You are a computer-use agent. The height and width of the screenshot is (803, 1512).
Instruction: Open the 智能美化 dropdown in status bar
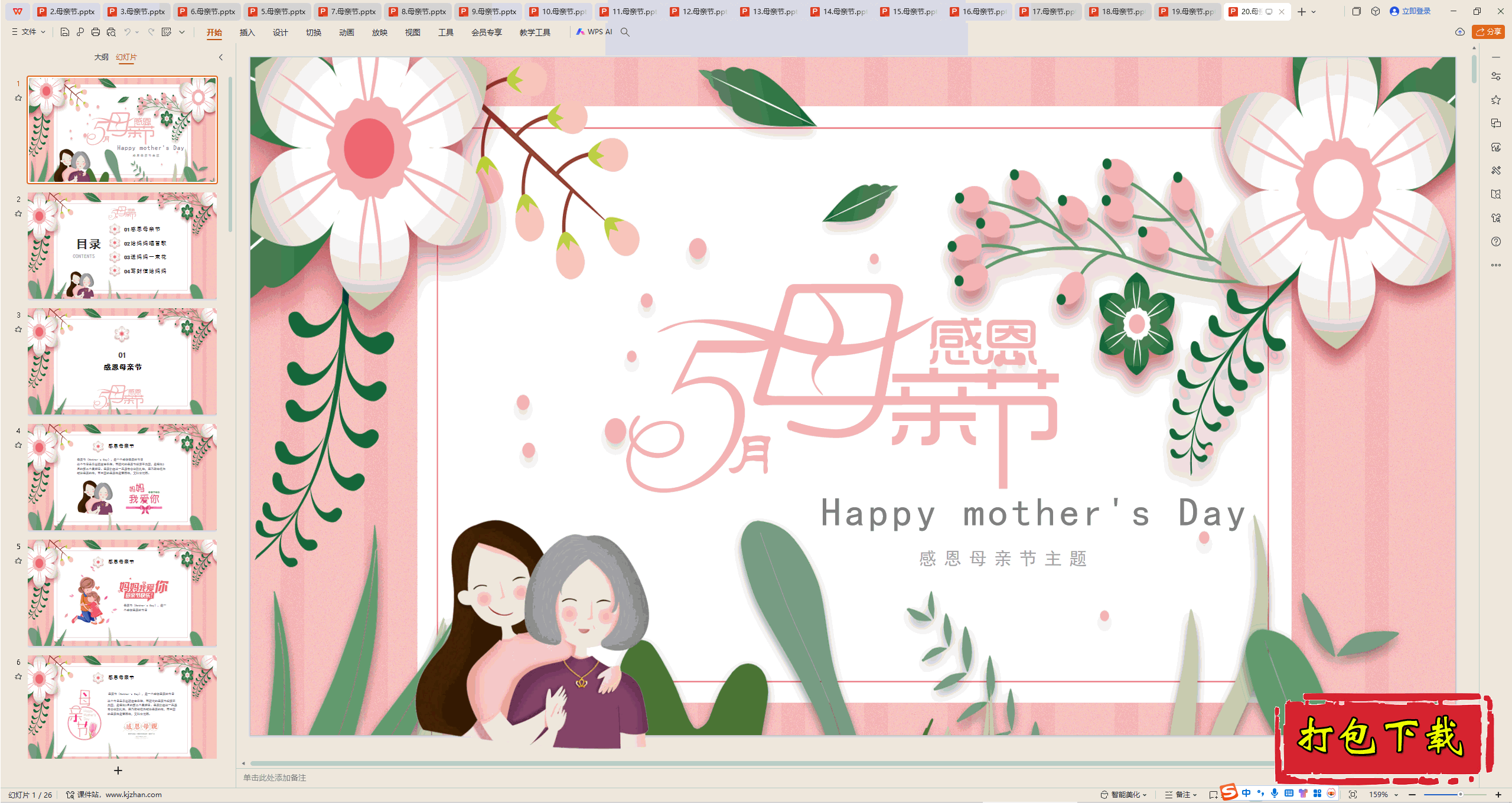tap(1123, 795)
